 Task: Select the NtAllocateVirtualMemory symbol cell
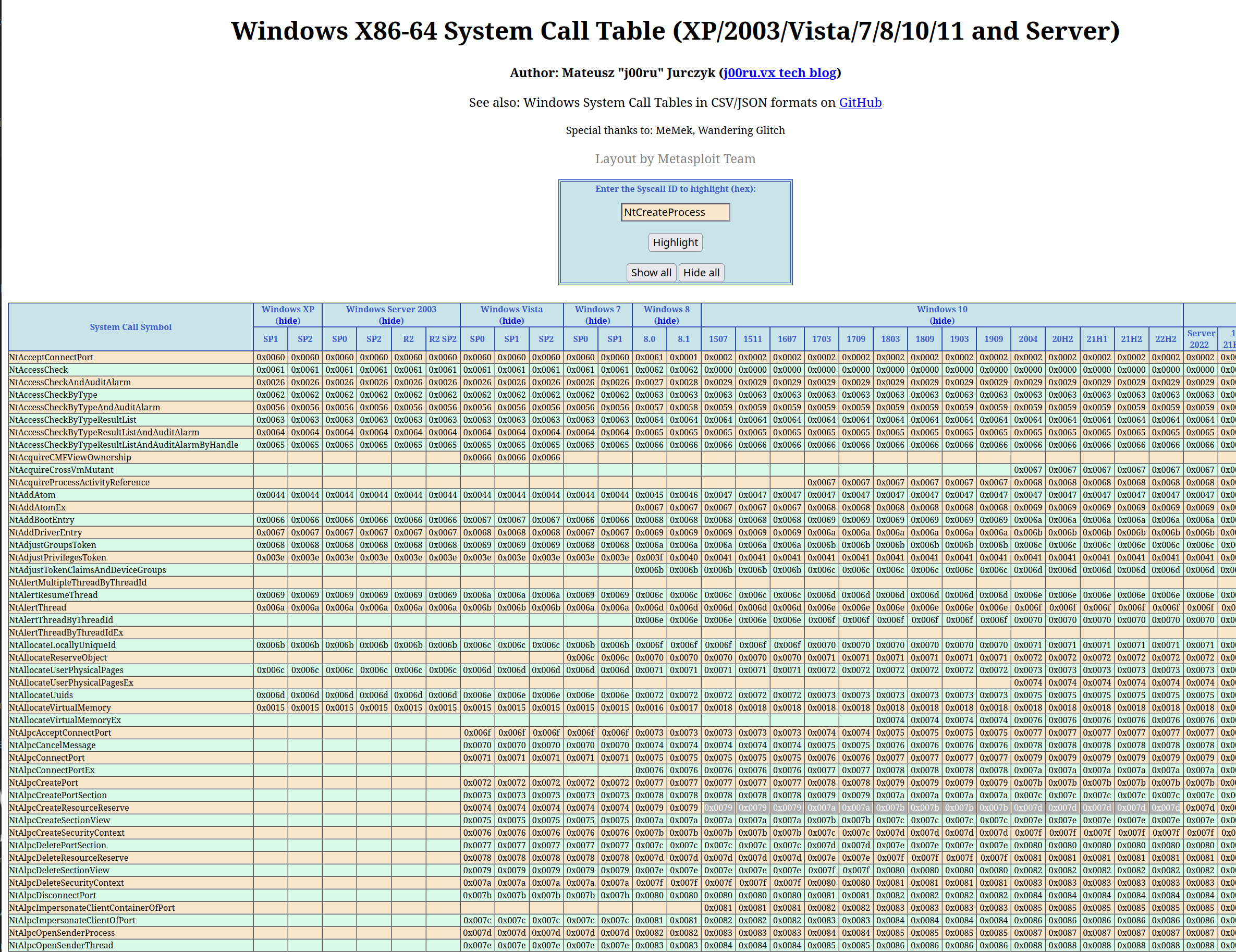(60, 707)
